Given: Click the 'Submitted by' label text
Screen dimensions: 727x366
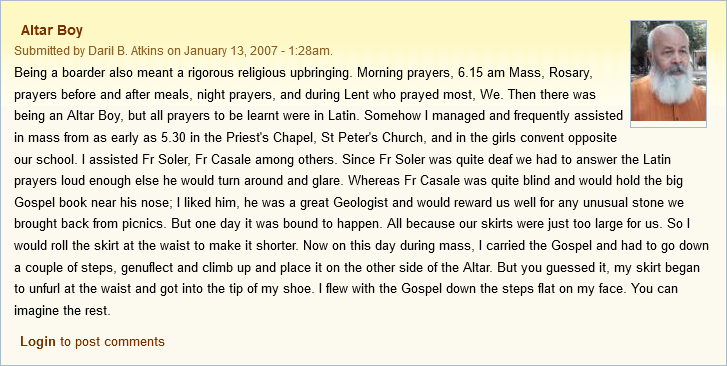Looking at the screenshot, I should 50,51.
